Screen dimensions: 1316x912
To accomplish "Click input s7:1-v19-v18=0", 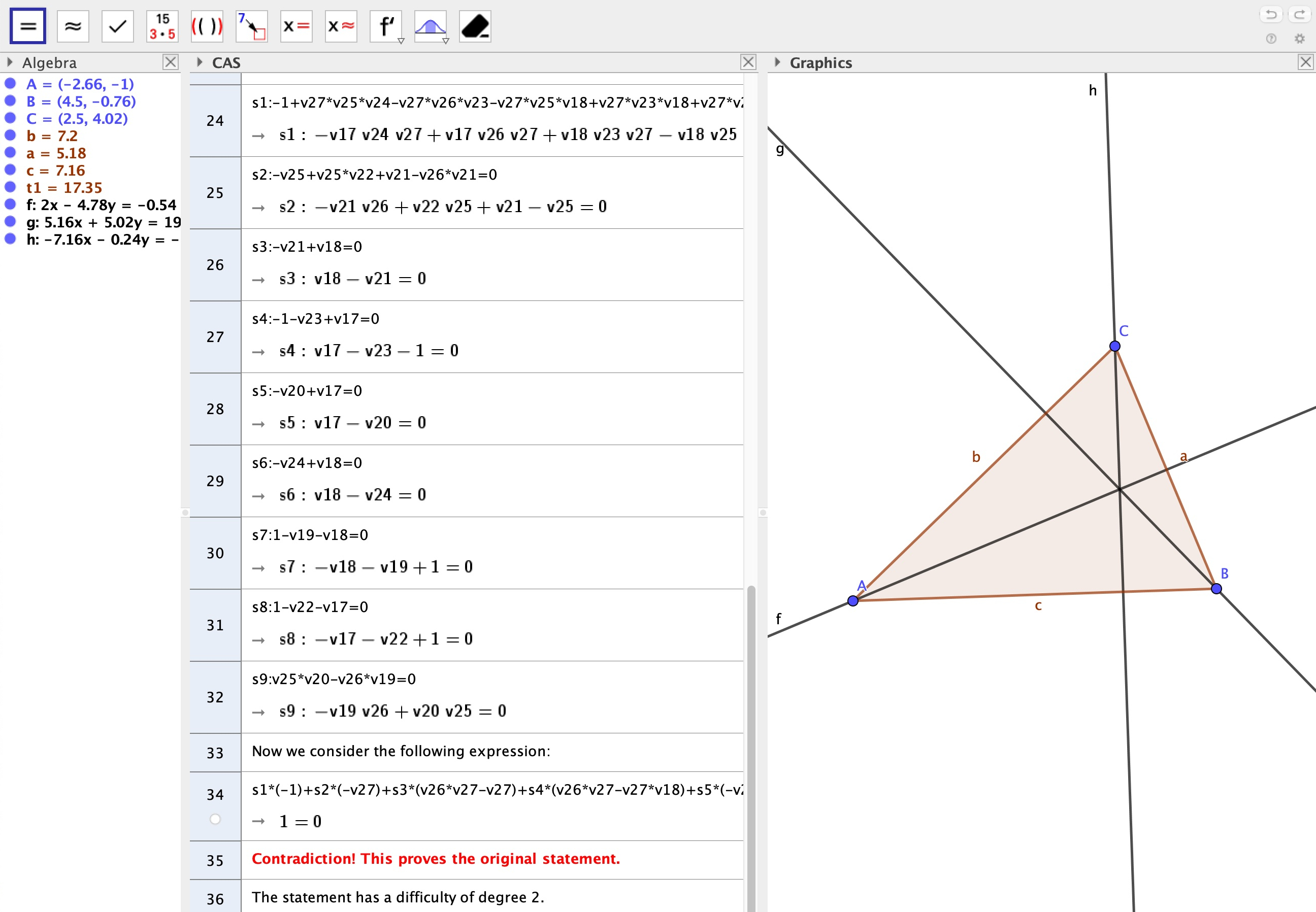I will (310, 535).
